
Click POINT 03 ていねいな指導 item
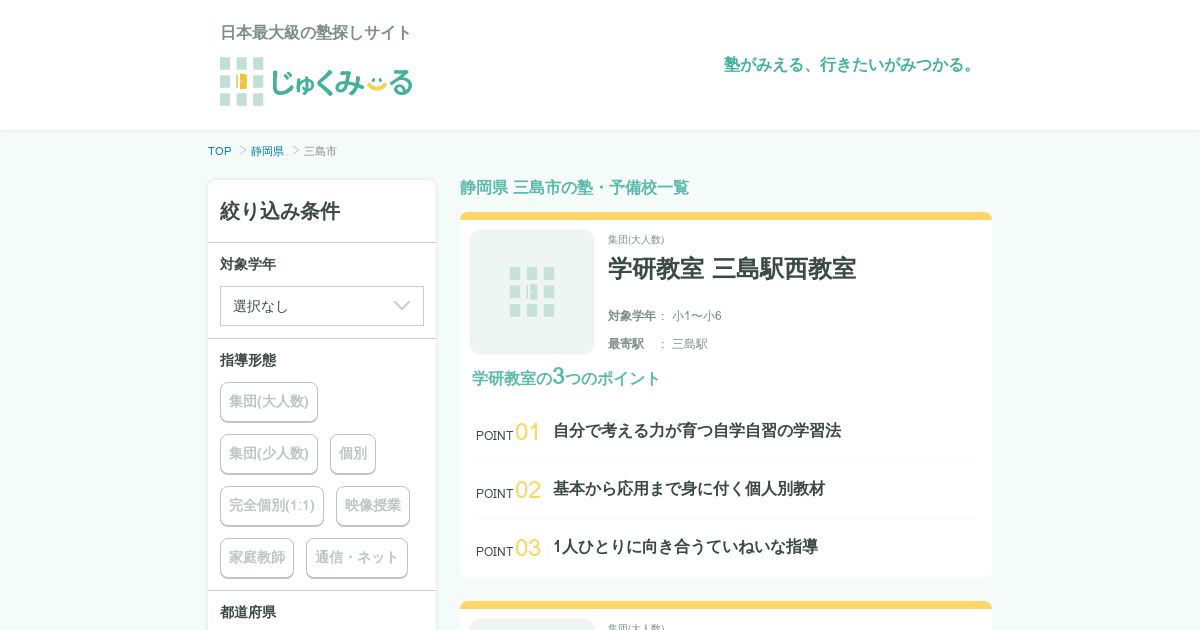(685, 547)
